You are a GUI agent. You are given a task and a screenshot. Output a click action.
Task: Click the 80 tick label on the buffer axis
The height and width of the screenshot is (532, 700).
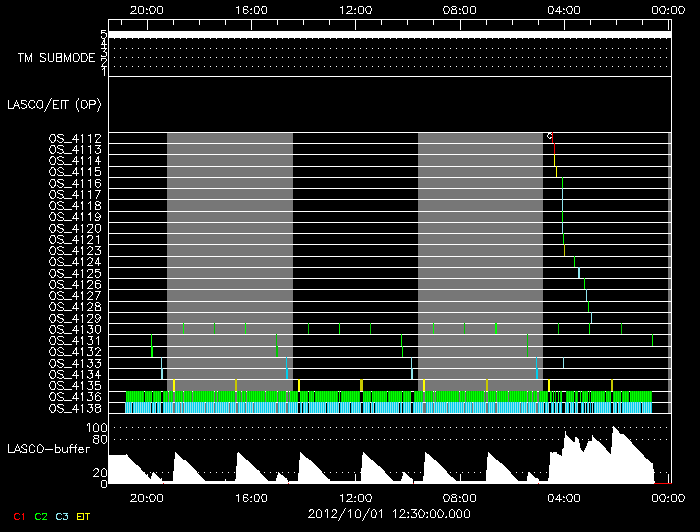(100, 440)
